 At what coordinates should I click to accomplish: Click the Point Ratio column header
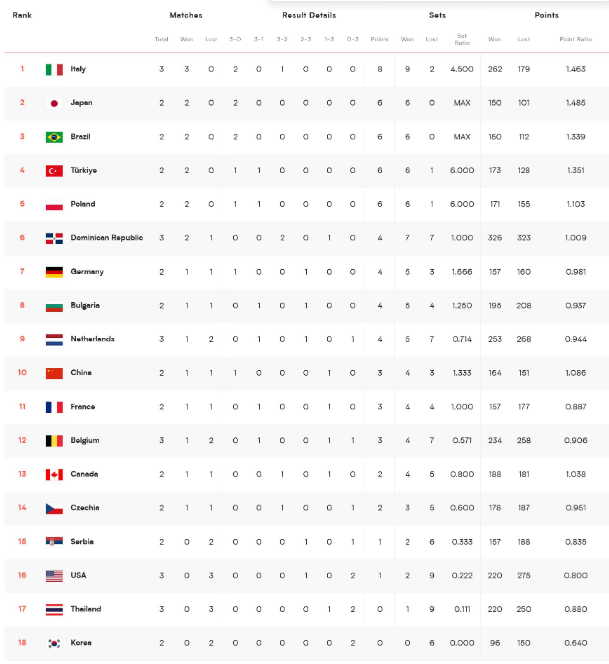click(x=576, y=39)
